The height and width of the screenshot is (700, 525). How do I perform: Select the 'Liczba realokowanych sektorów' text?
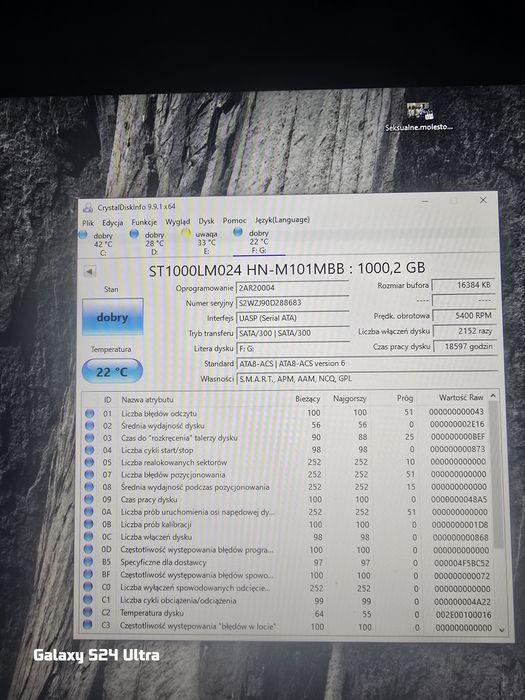point(174,462)
